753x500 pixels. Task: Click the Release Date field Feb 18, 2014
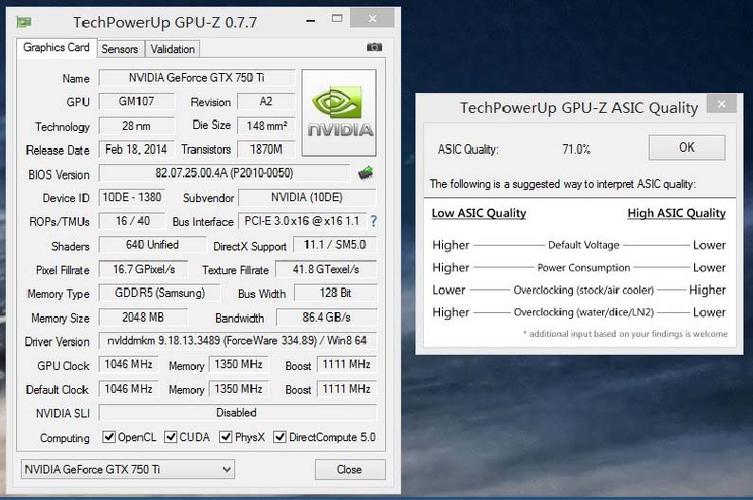point(137,149)
